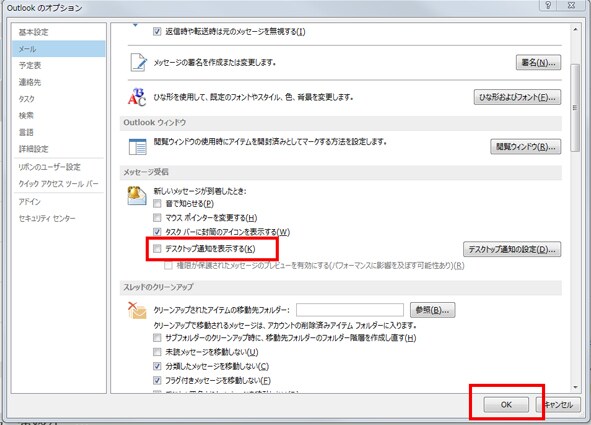The height and width of the screenshot is (425, 591).
Task: Enable 未読メッセージを移動しない checkbox
Action: [x=157, y=352]
